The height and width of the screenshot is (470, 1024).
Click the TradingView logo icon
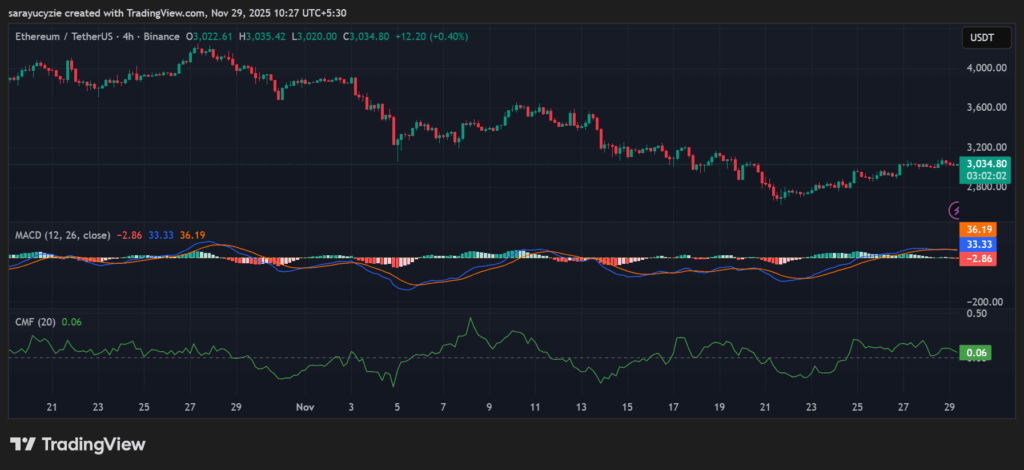22,444
